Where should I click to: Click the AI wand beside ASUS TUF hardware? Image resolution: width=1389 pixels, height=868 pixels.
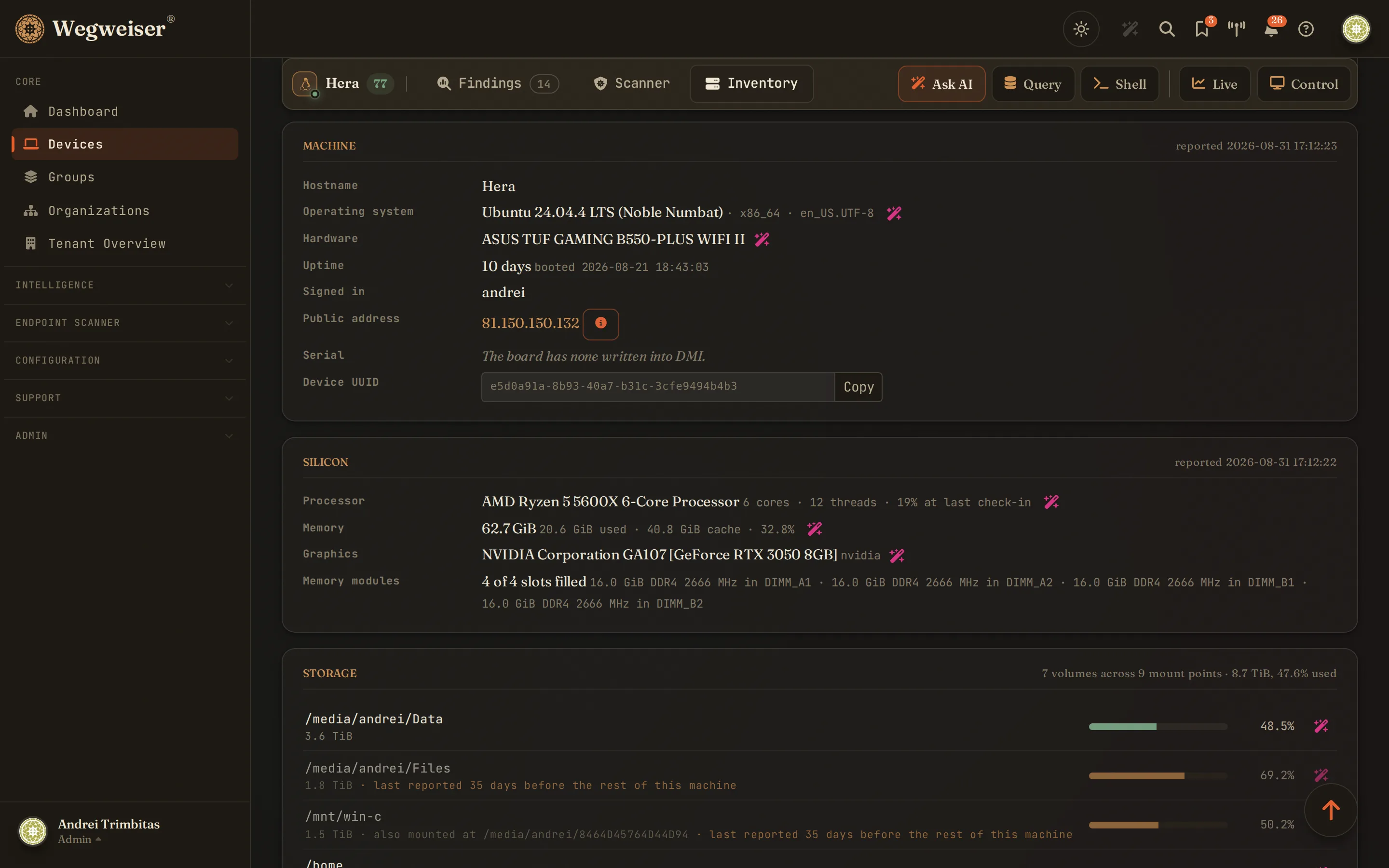(x=762, y=239)
